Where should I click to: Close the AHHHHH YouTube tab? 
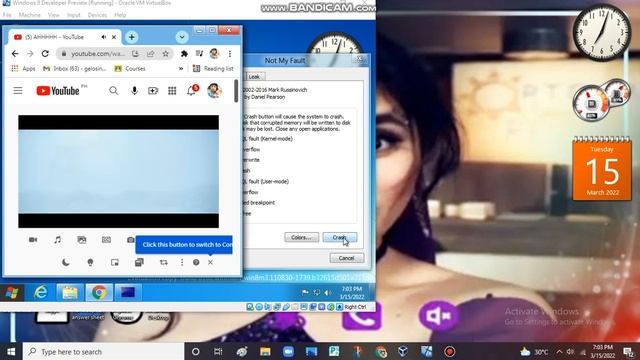point(114,37)
